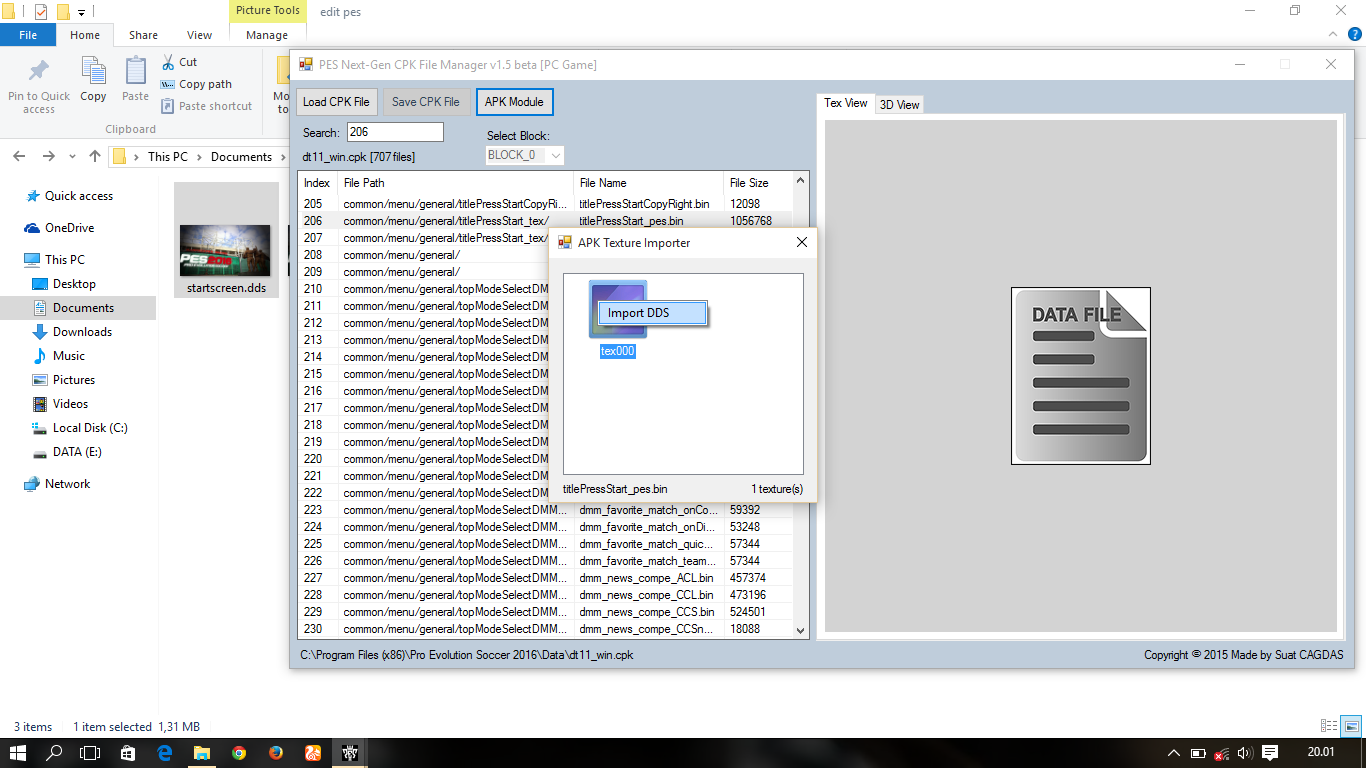Open OneDrive in navigation pane
This screenshot has height=768, width=1366.
(x=69, y=228)
